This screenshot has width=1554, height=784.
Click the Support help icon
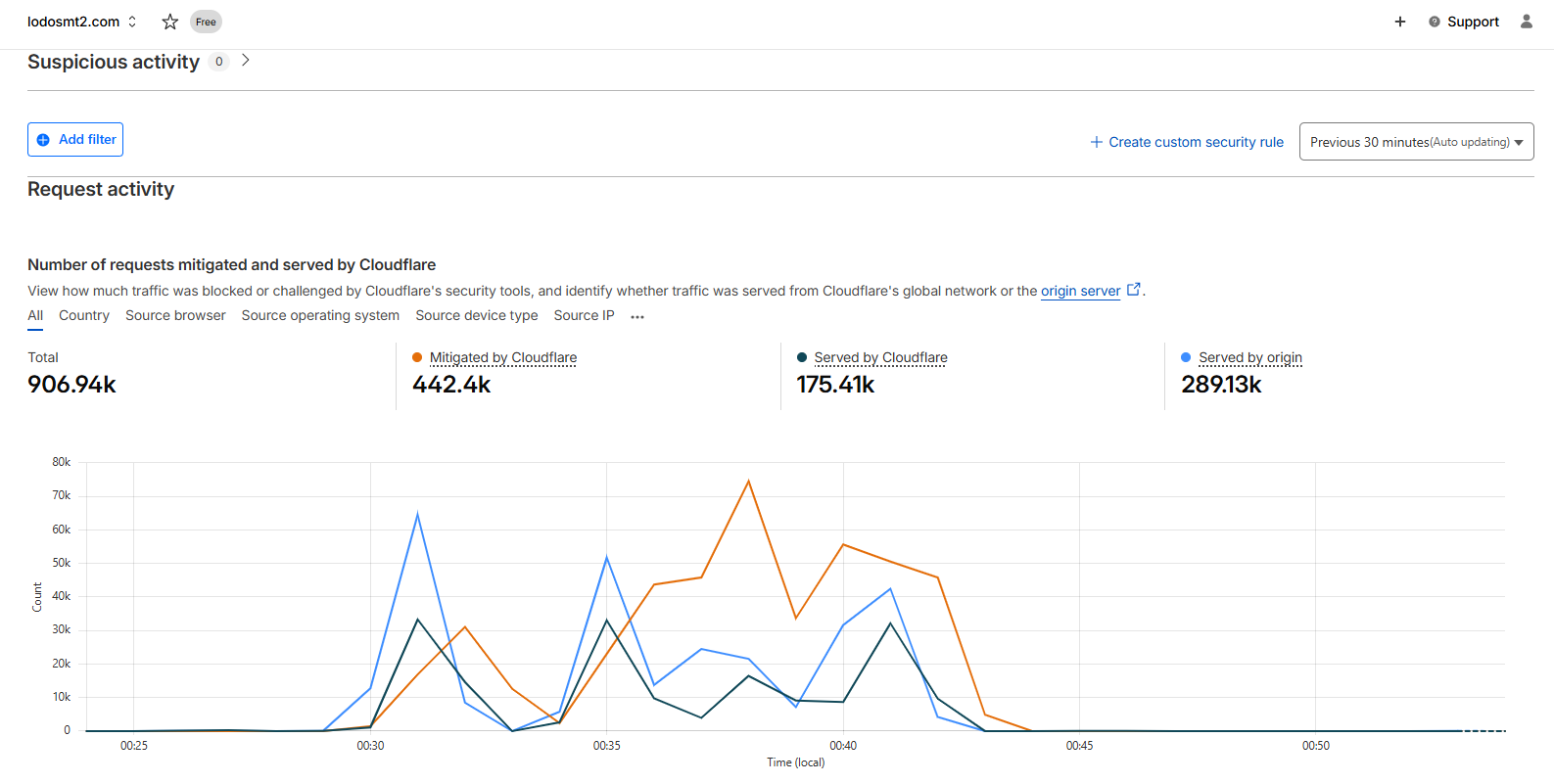pyautogui.click(x=1435, y=22)
